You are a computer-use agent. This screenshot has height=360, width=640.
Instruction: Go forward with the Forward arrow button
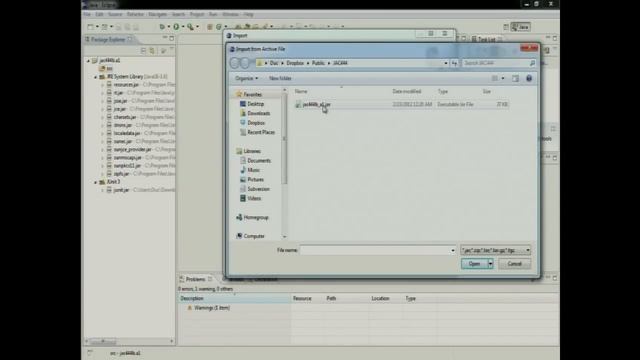245,63
